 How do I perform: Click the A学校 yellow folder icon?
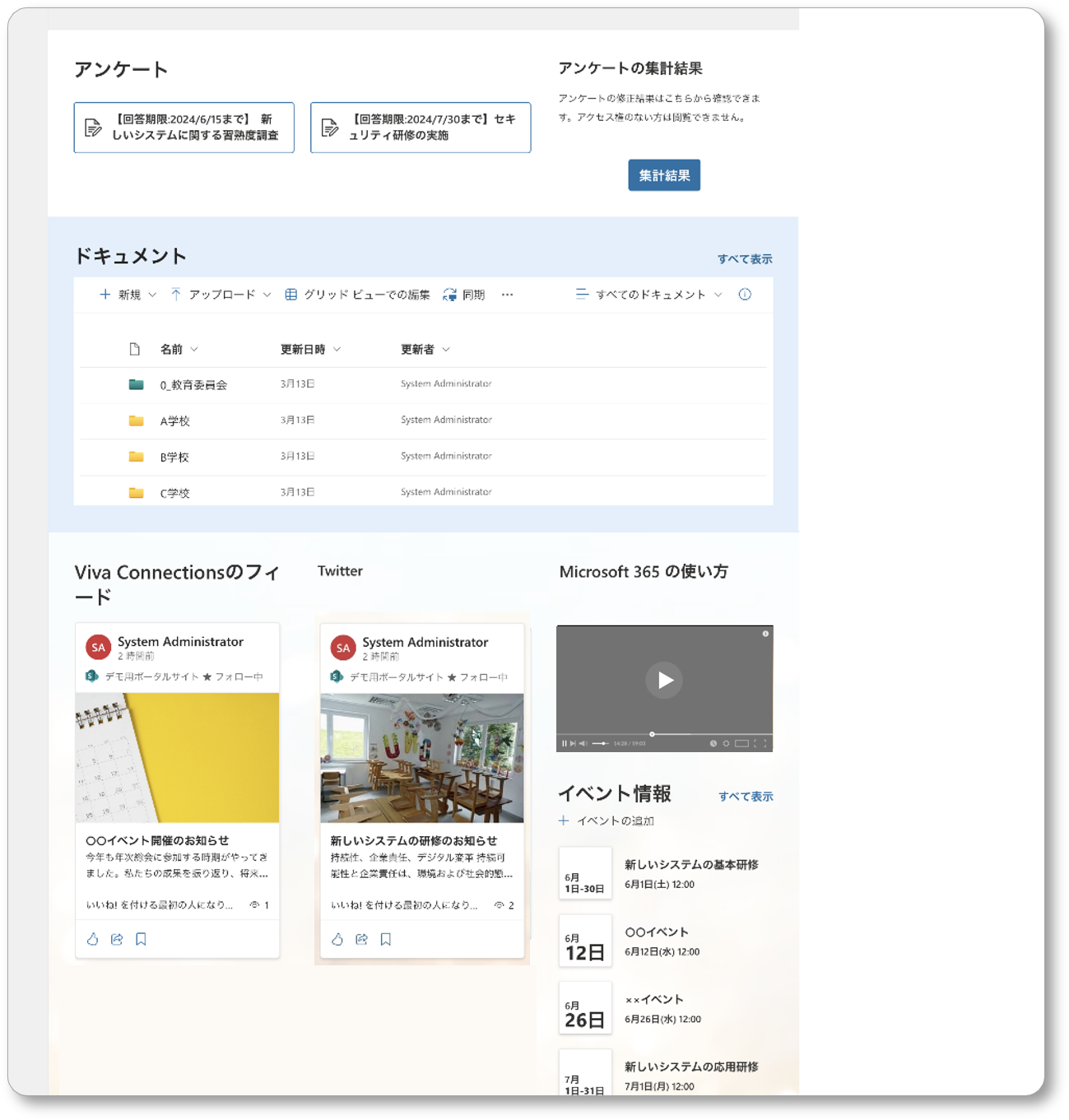pyautogui.click(x=137, y=421)
